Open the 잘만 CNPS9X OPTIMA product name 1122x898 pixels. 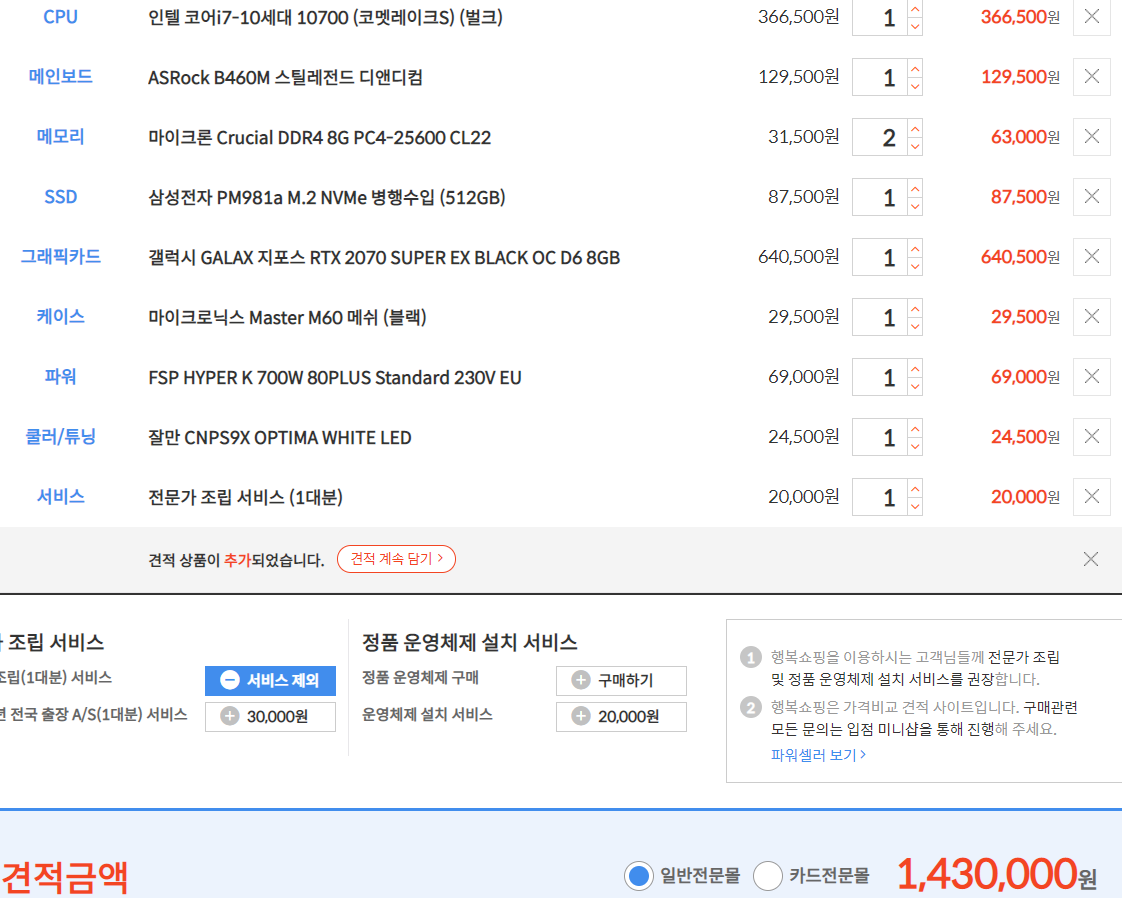(x=280, y=437)
